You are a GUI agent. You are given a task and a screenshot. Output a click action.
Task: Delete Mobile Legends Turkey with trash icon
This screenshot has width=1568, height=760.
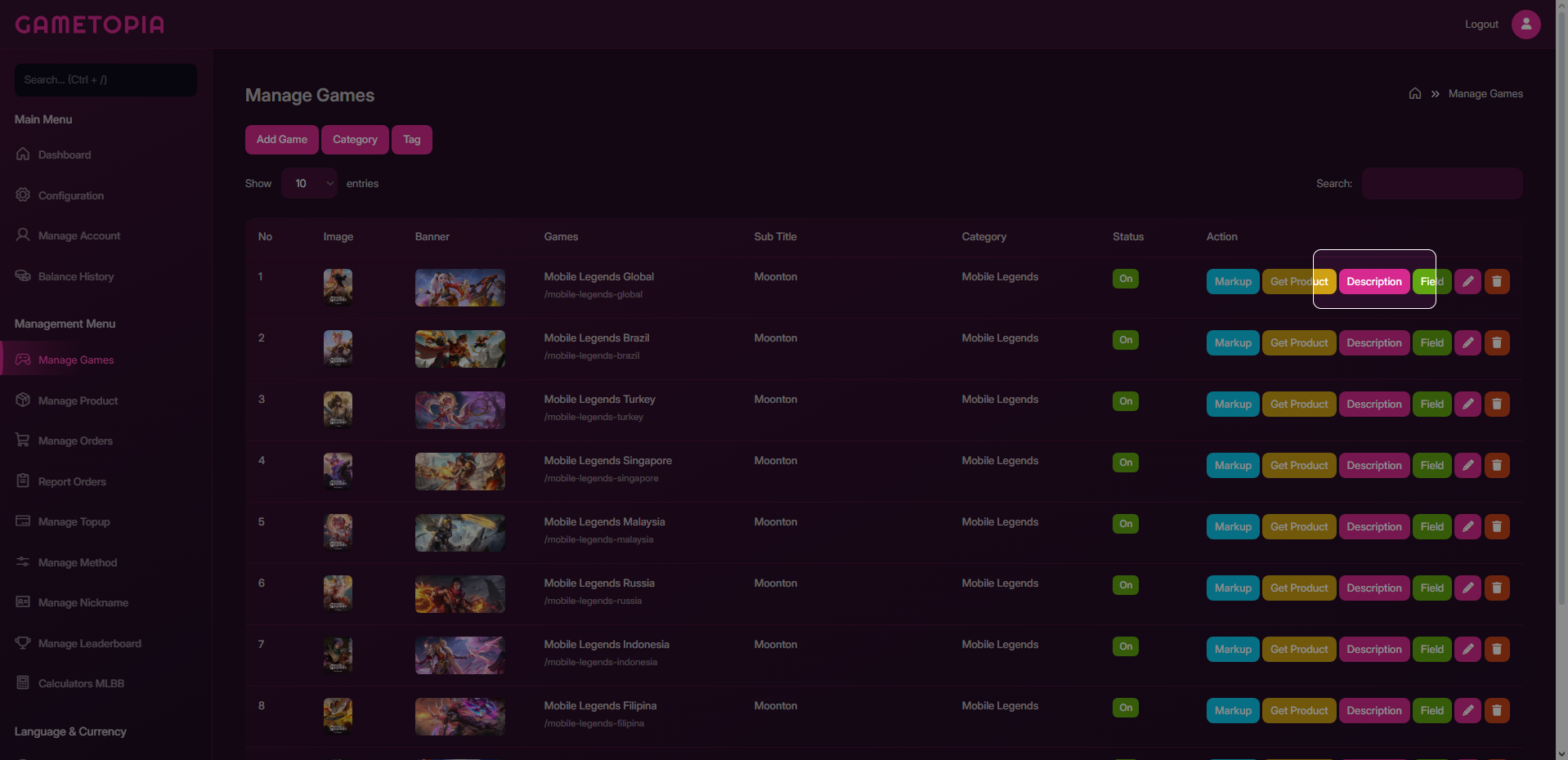1497,404
